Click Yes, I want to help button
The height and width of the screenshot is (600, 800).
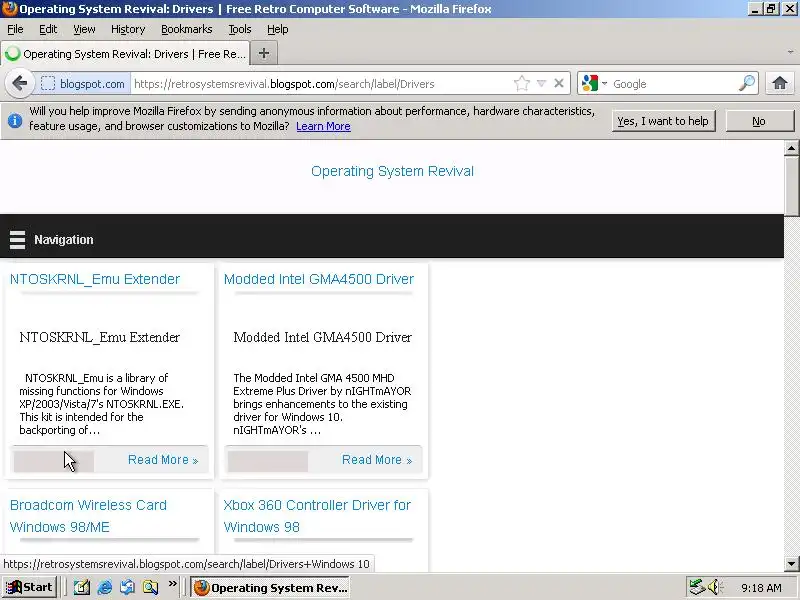663,121
